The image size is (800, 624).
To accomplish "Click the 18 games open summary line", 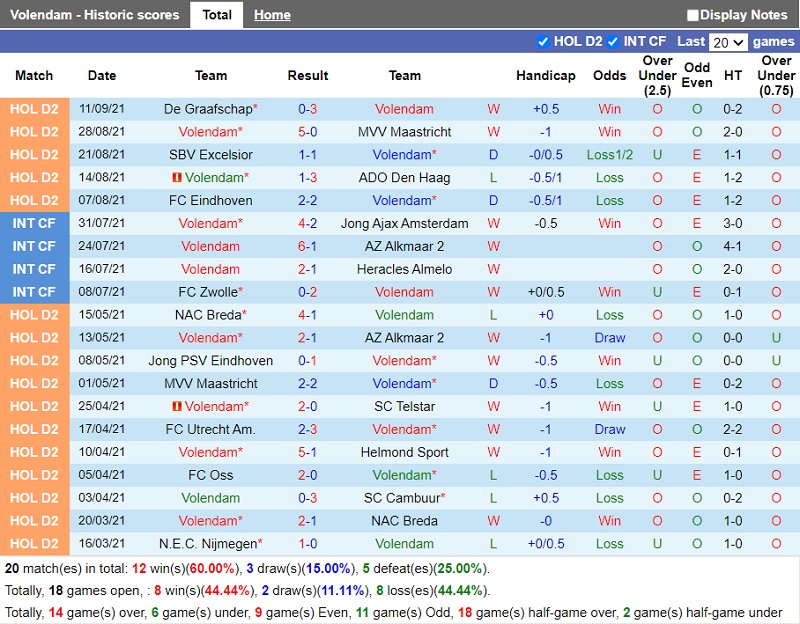I will tap(247, 591).
